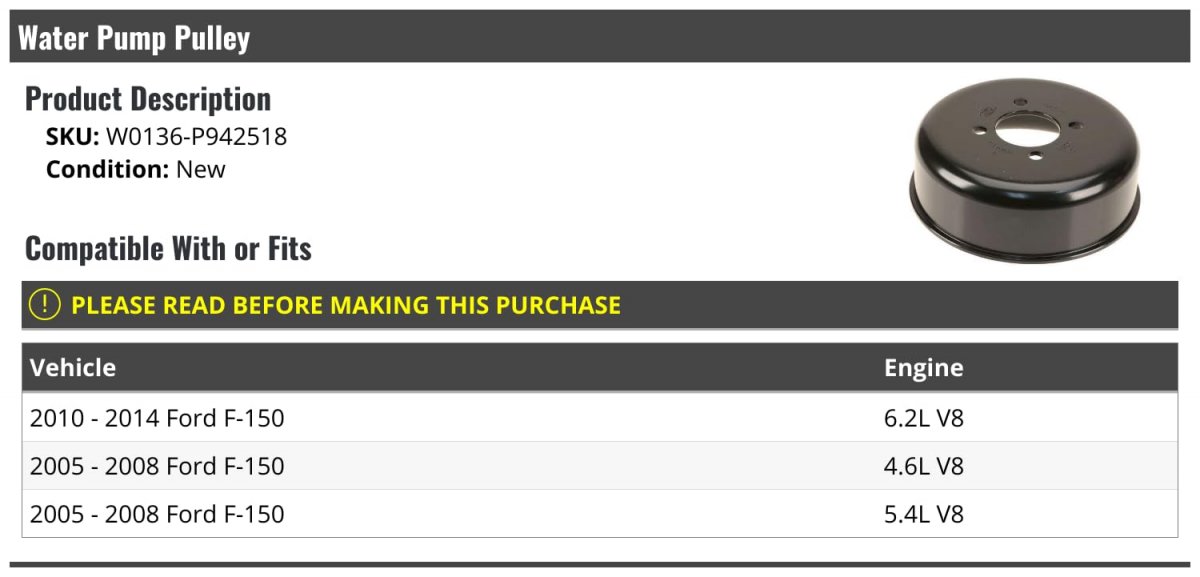Click the 5.4L V8 engine cell
1200x577 pixels.
tap(923, 514)
